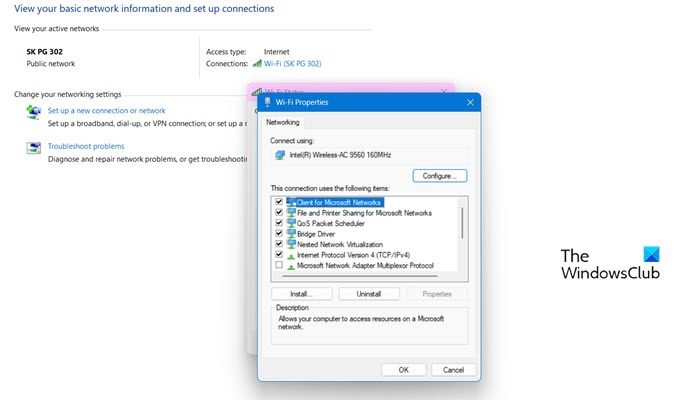This screenshot has width=700, height=400.
Task: Toggle the QoS Packet Scheduler checkbox
Action: [x=279, y=223]
